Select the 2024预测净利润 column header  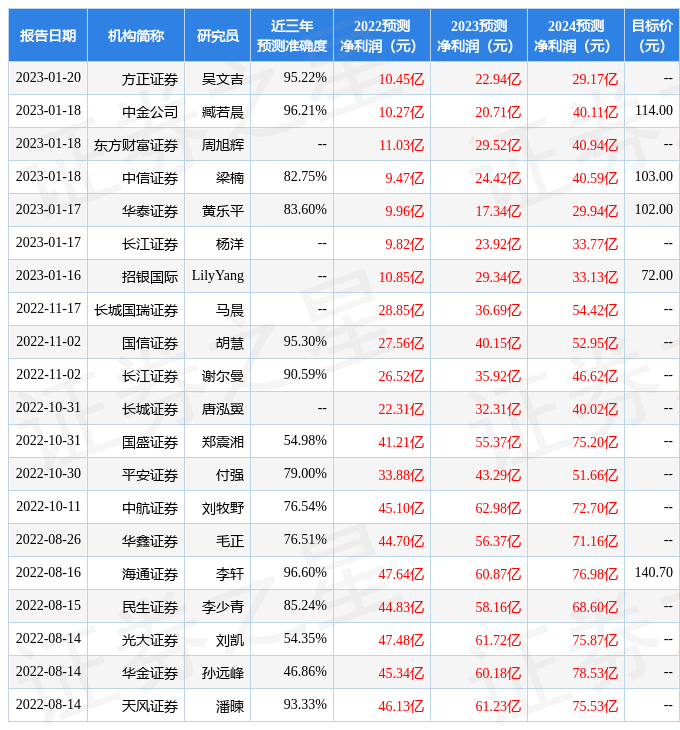coord(575,36)
